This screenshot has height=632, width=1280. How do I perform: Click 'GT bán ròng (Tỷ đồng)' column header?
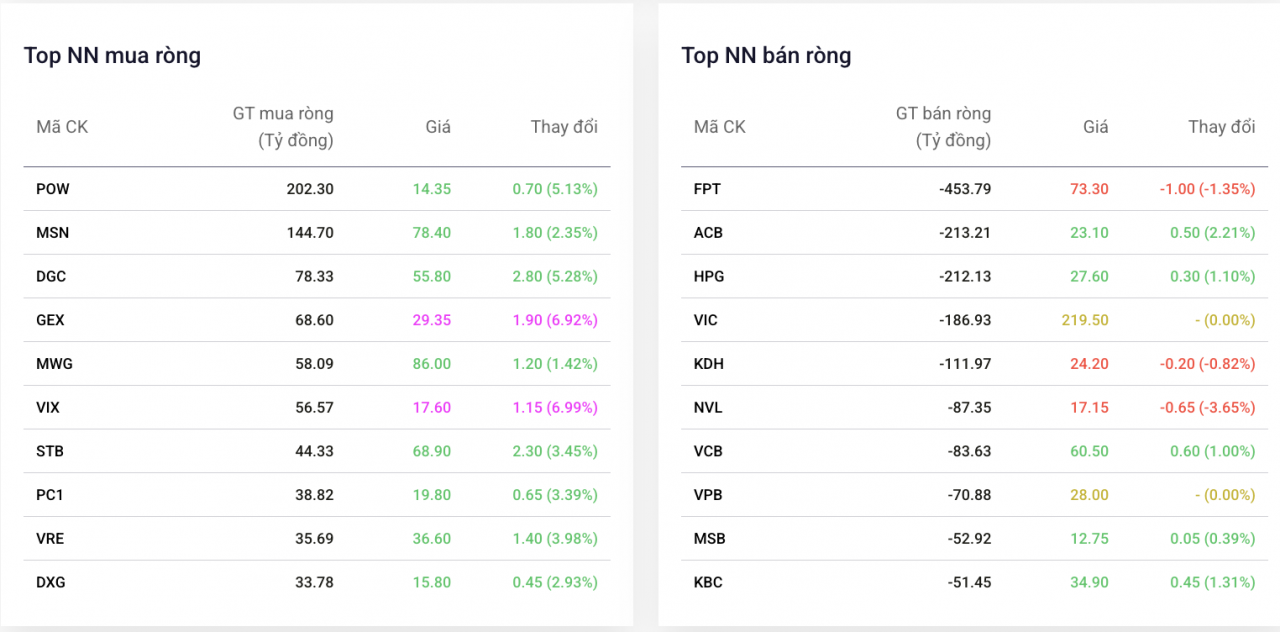click(943, 127)
